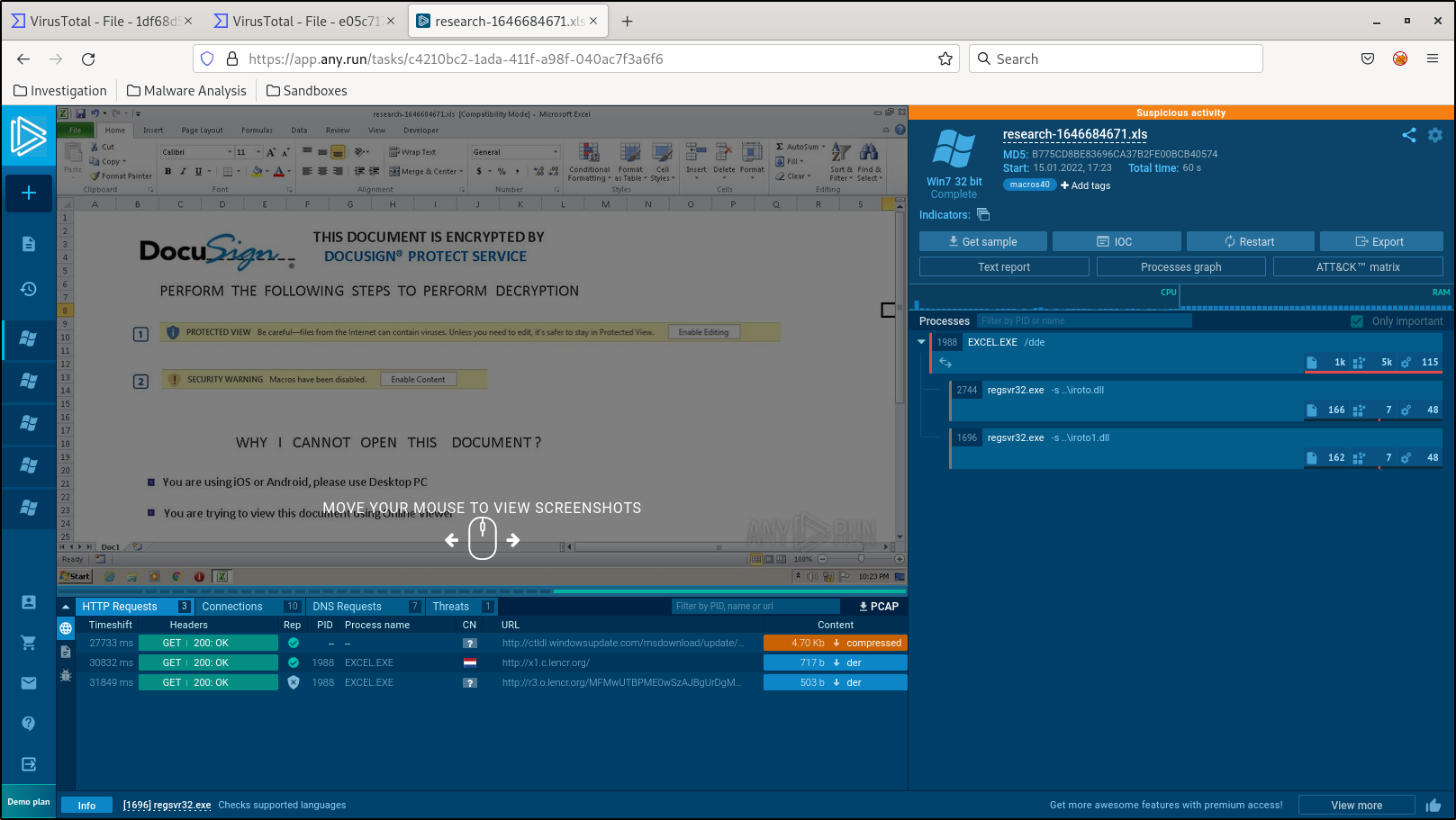
Task: Click the Export button
Action: point(1381,241)
